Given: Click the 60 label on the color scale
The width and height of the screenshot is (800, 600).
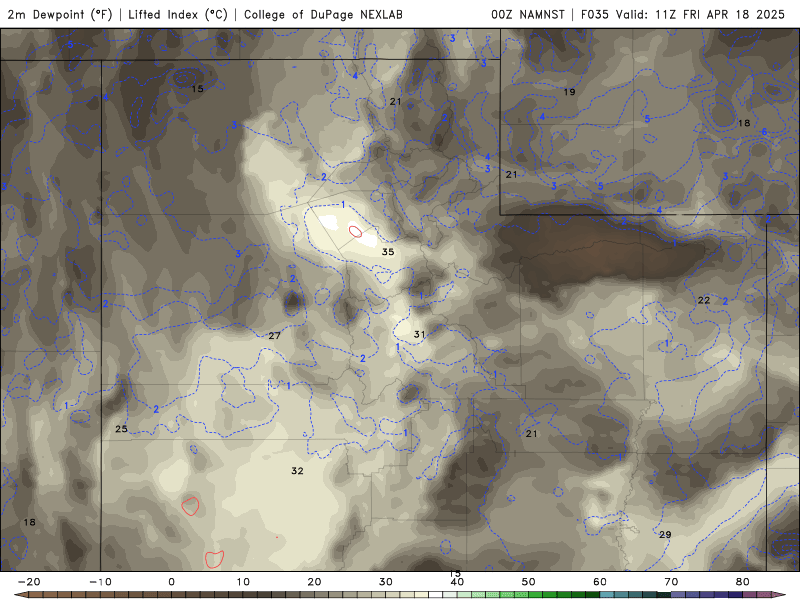Looking at the screenshot, I should 600,582.
